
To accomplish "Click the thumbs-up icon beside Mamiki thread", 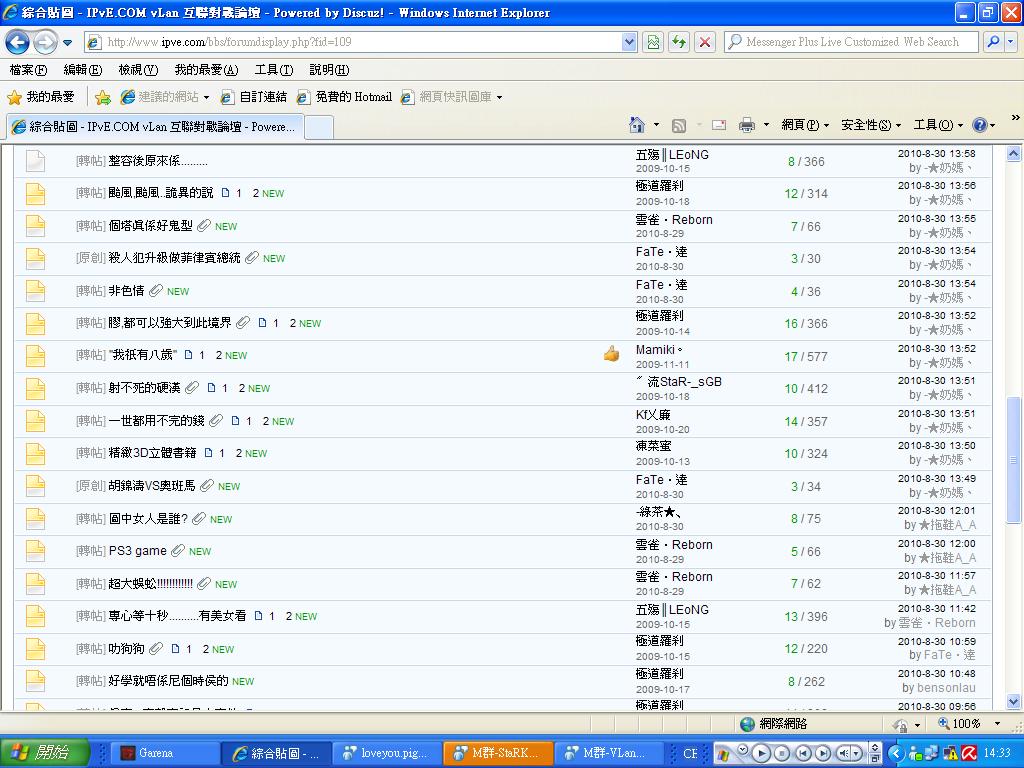I will tap(611, 354).
